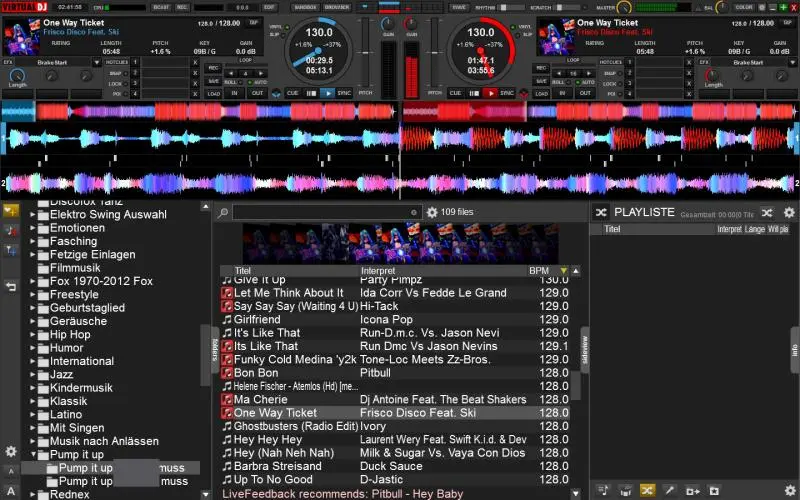Click the playlist shuffle icon in header

[x=766, y=212]
